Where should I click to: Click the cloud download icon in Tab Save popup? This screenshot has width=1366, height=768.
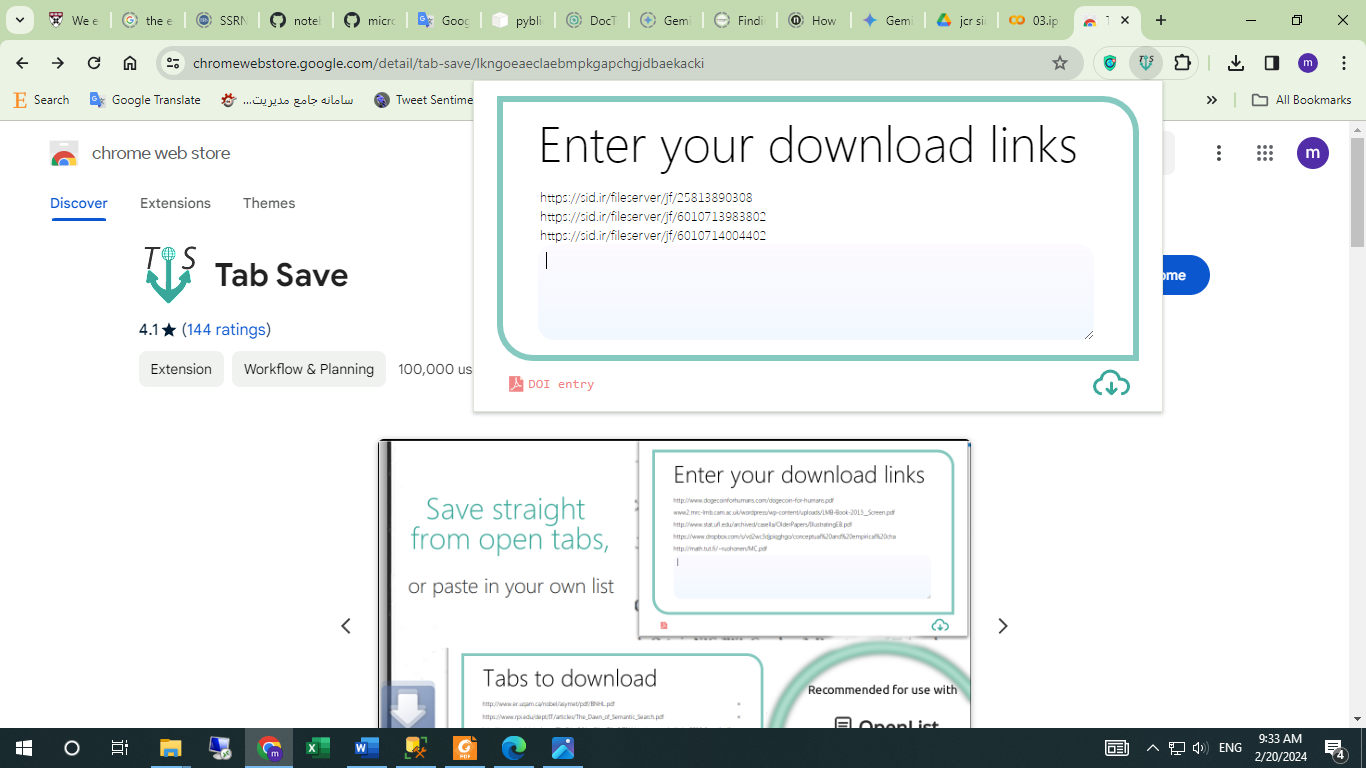pyautogui.click(x=1111, y=383)
